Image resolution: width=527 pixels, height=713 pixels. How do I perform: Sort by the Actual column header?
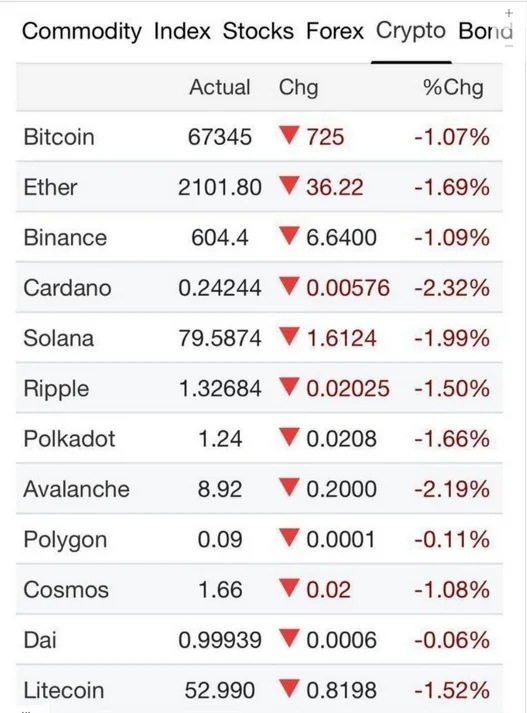click(220, 87)
